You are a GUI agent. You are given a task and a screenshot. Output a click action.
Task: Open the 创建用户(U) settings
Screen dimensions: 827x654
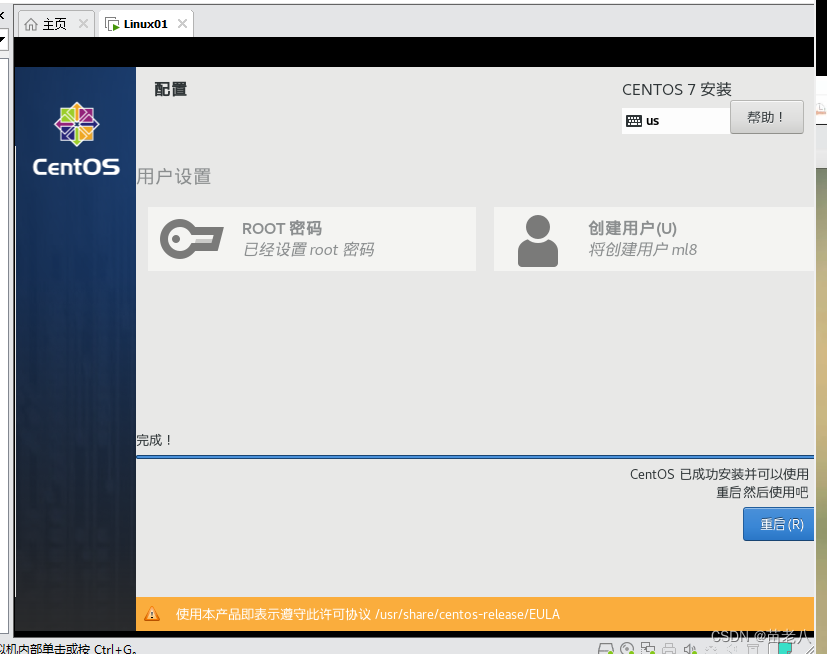(x=654, y=239)
